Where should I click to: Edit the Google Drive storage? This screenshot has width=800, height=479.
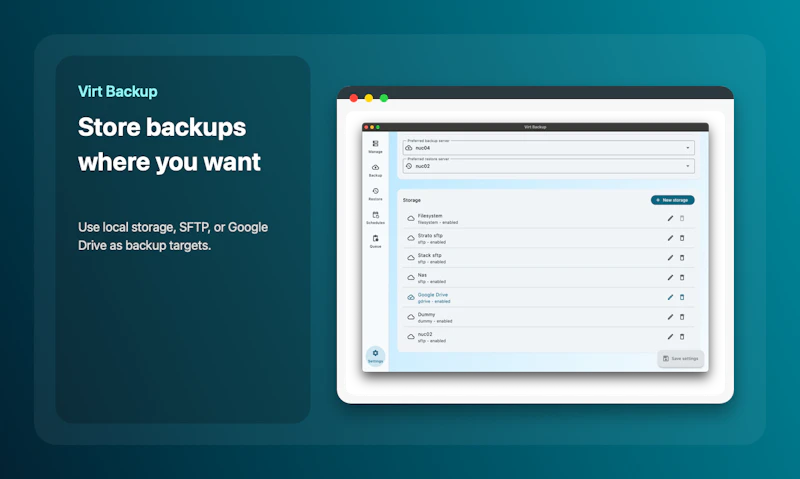pos(670,297)
